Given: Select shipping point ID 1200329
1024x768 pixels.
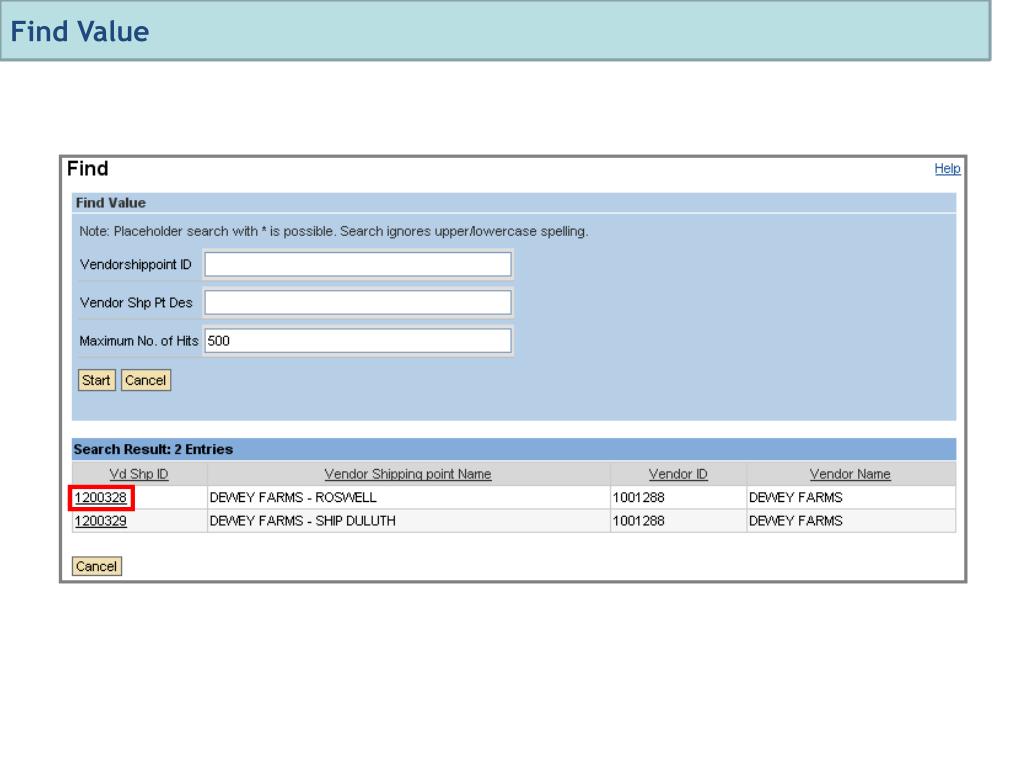Looking at the screenshot, I should 101,521.
